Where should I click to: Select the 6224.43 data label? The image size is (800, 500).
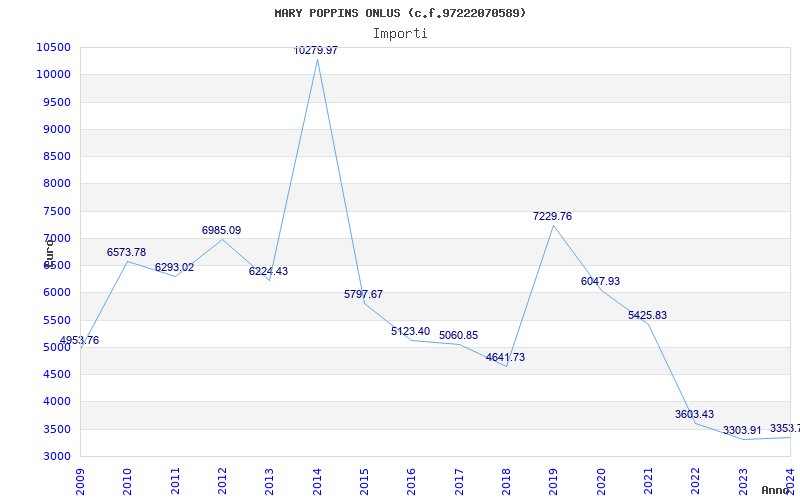pyautogui.click(x=268, y=271)
